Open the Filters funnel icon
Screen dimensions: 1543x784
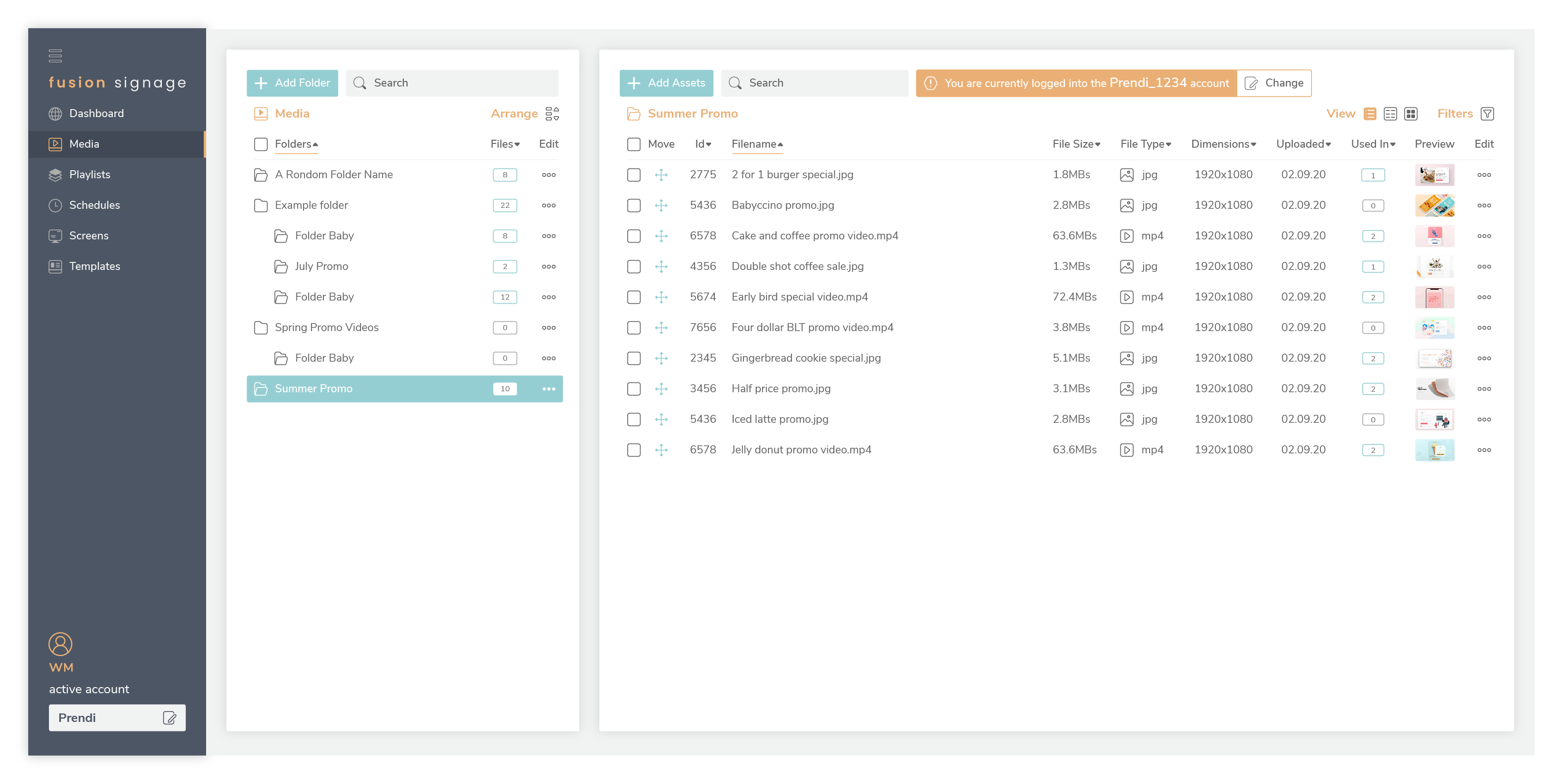(1487, 114)
